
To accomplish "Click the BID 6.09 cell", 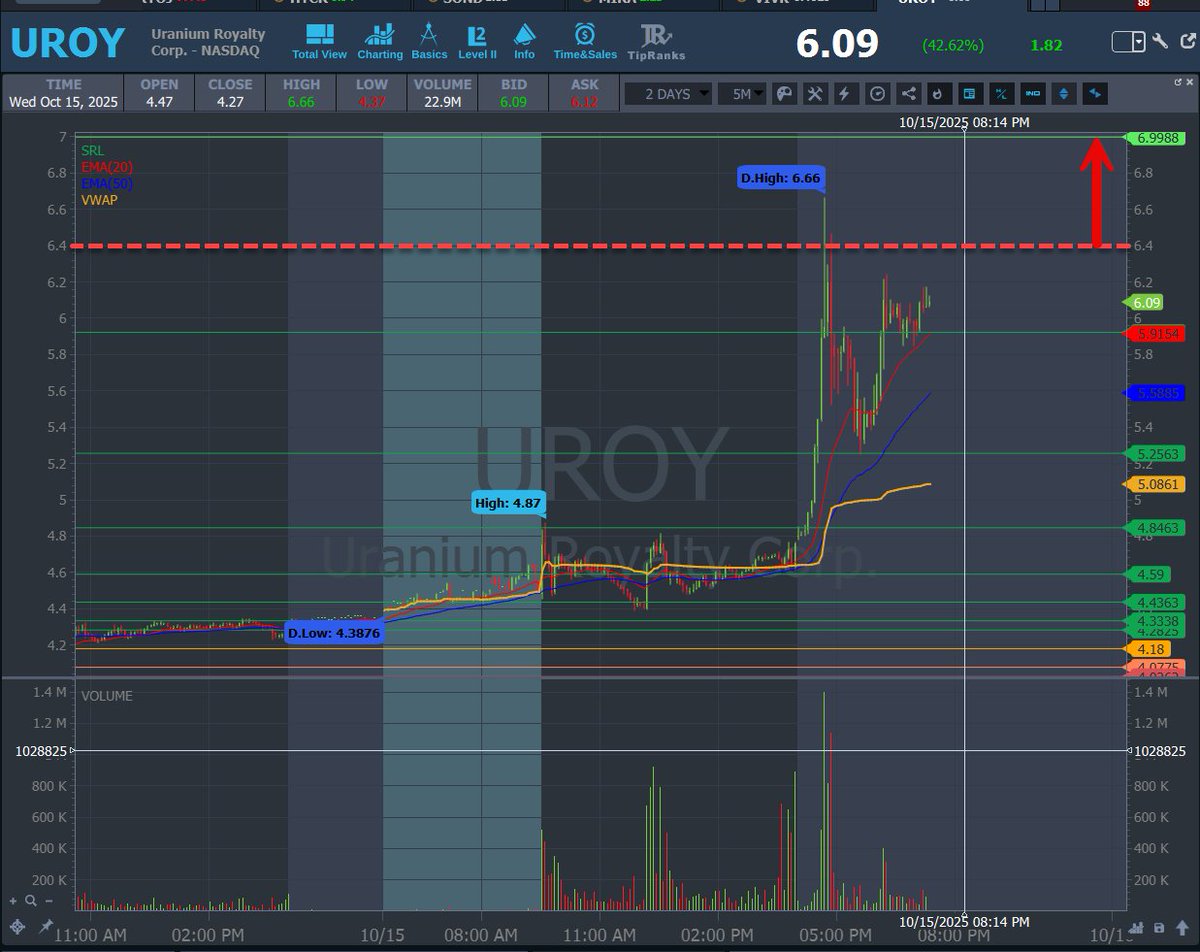I will pos(515,93).
